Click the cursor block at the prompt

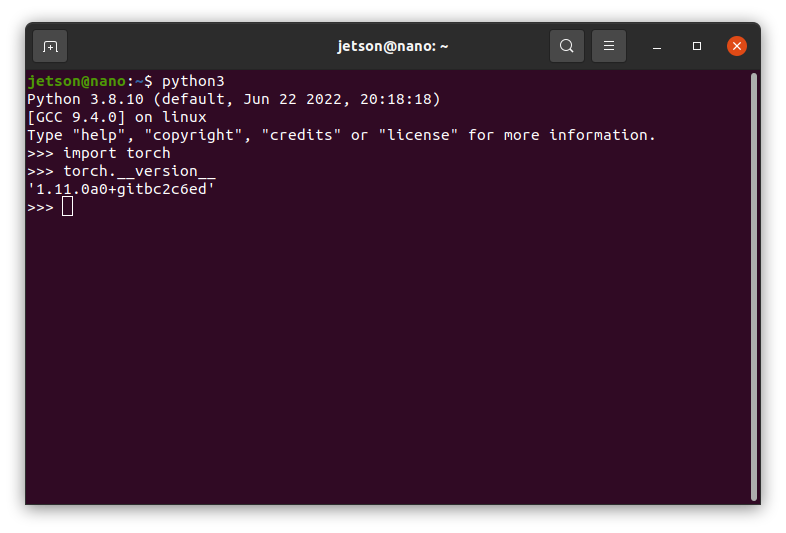[68, 207]
